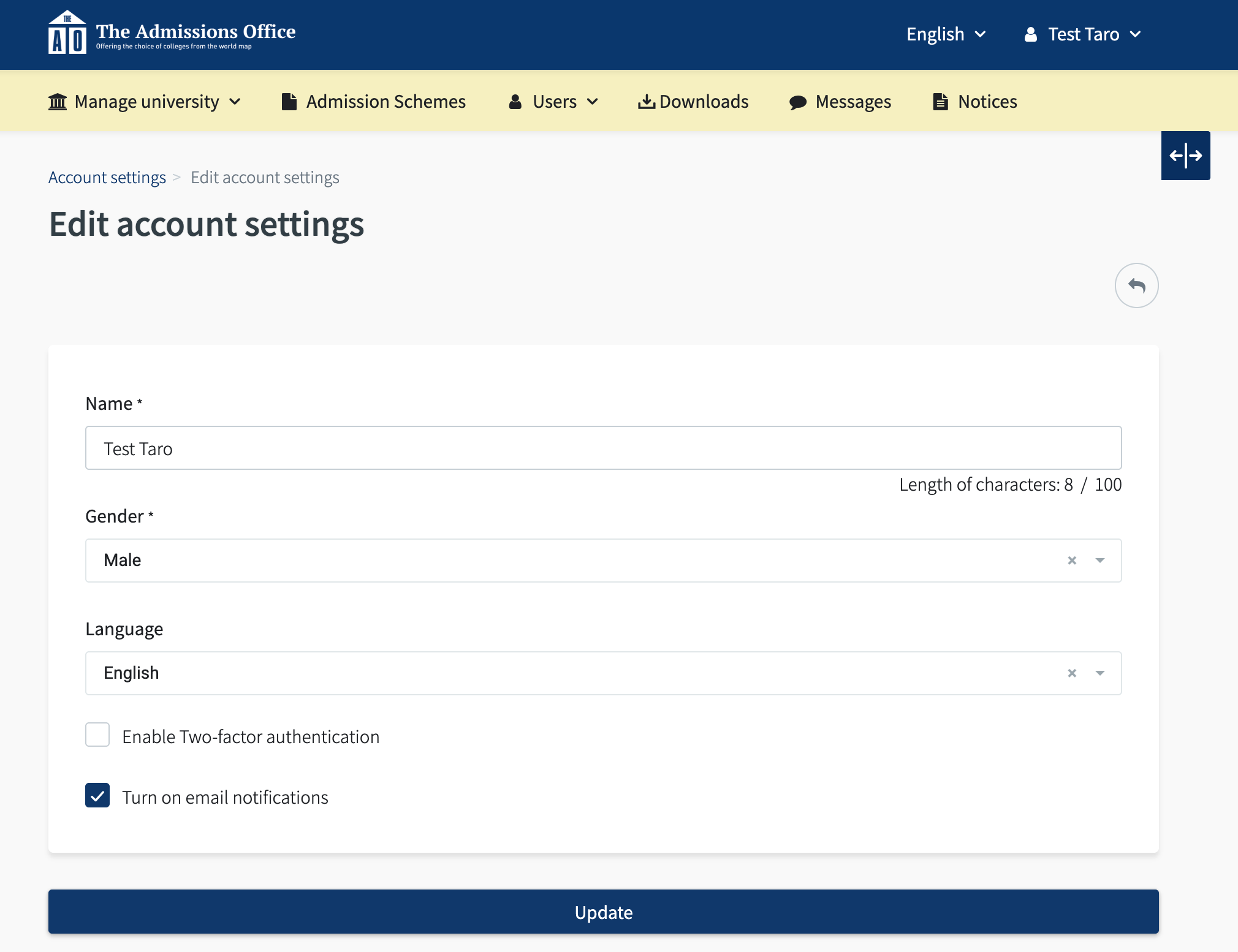Click the Downloads tray icon
The width and height of the screenshot is (1238, 952).
tap(646, 102)
